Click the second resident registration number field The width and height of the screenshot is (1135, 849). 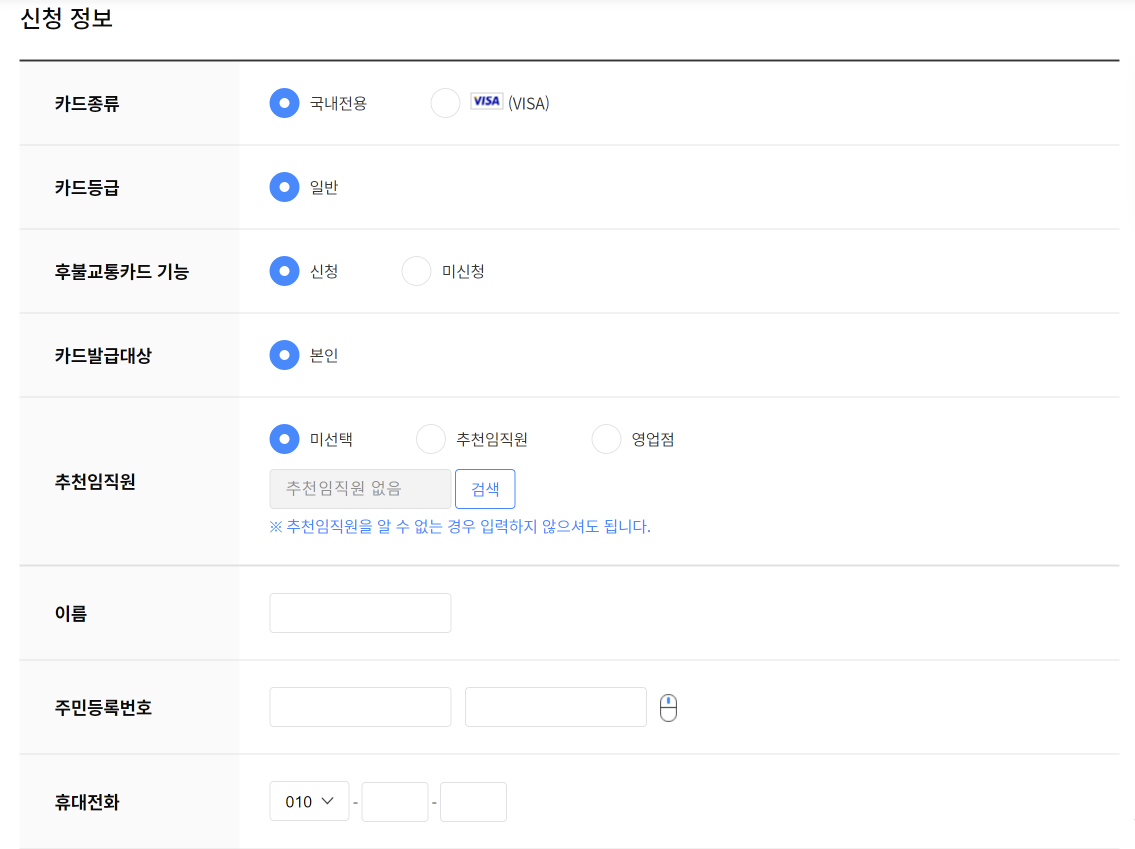(555, 707)
